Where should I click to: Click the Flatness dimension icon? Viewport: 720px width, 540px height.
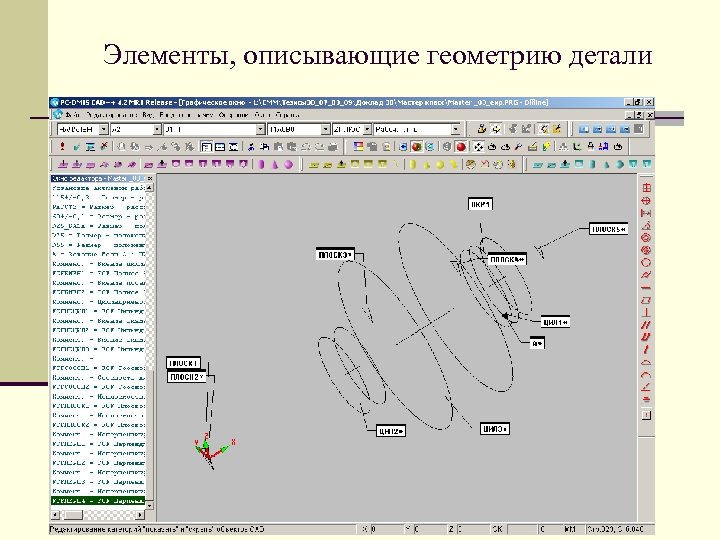tap(646, 300)
